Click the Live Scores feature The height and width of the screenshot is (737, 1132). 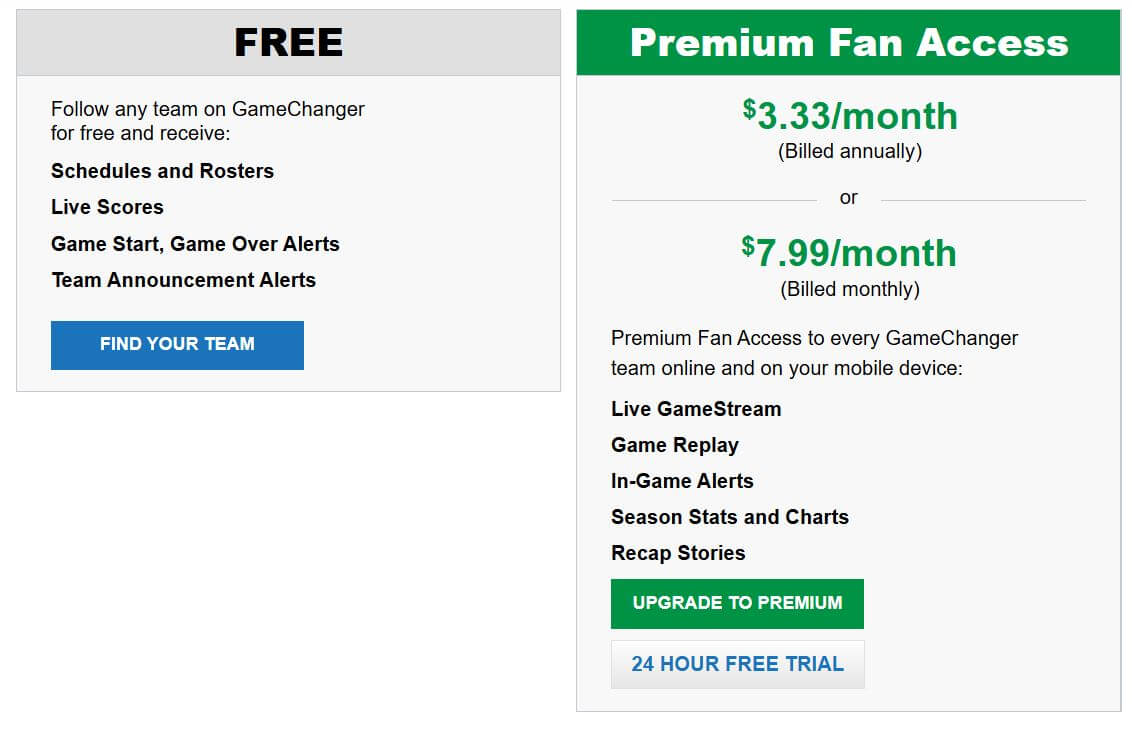(x=106, y=207)
